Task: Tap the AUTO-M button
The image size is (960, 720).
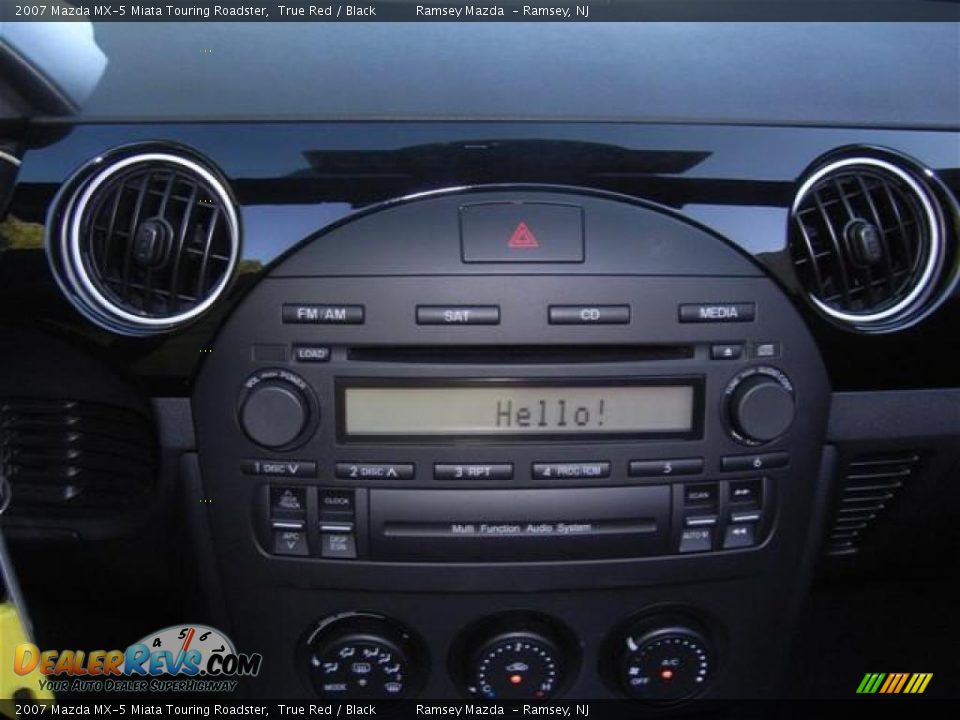Action: coord(695,539)
